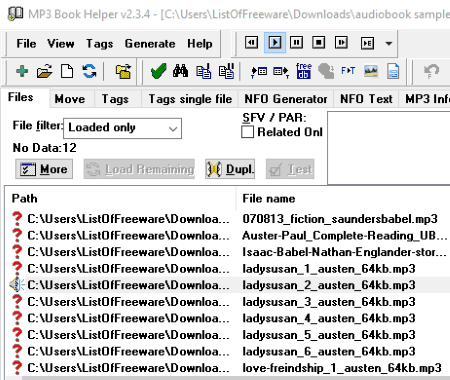Open folder using the yellow folder icon
This screenshot has height=380, width=450.
tap(44, 71)
